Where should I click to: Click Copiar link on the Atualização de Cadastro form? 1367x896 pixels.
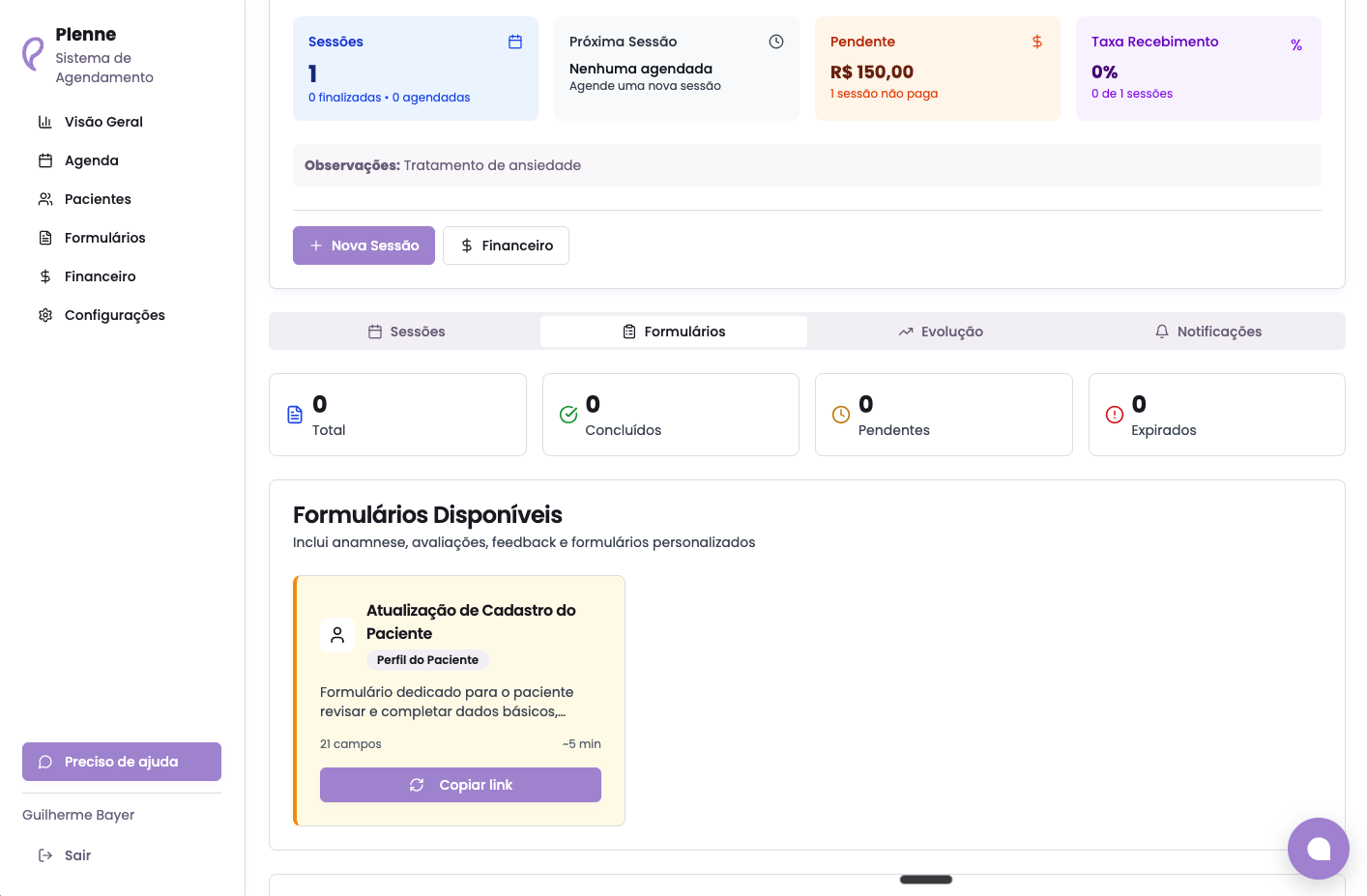point(460,785)
